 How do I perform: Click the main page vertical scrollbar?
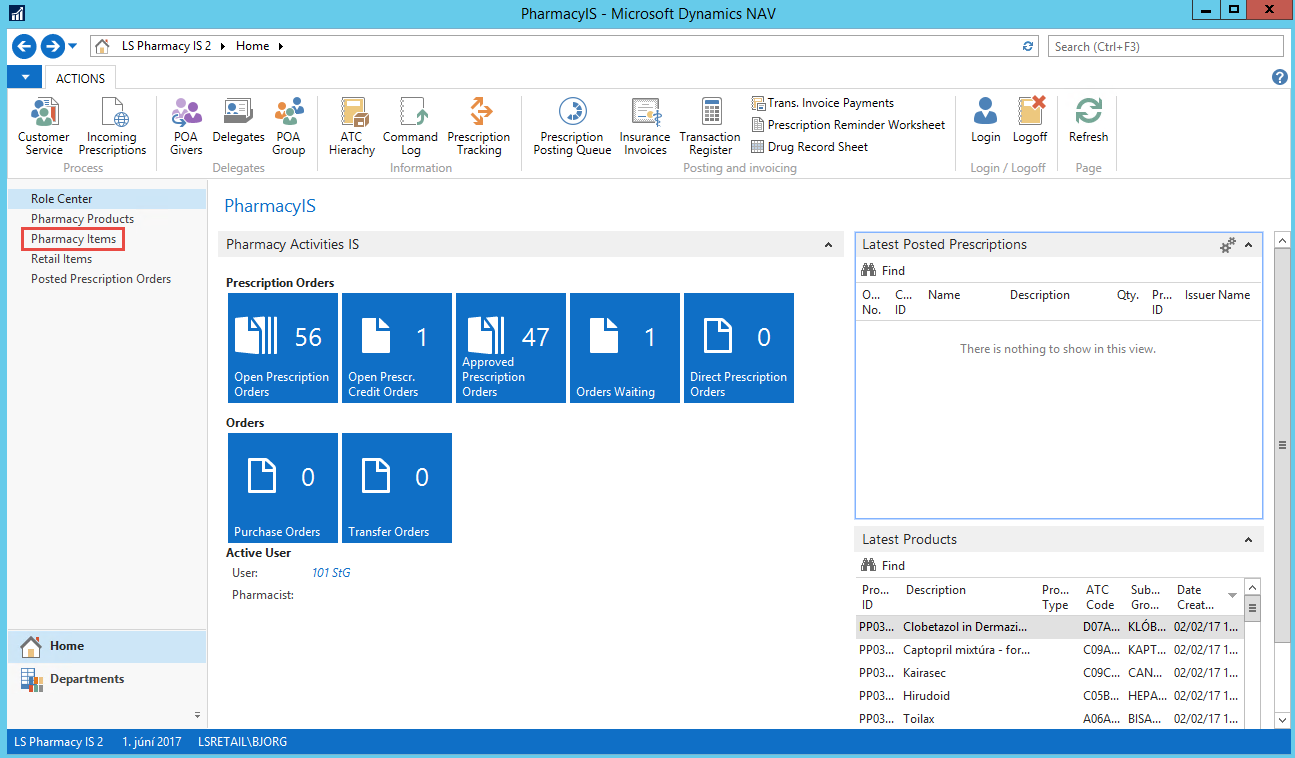point(1282,445)
